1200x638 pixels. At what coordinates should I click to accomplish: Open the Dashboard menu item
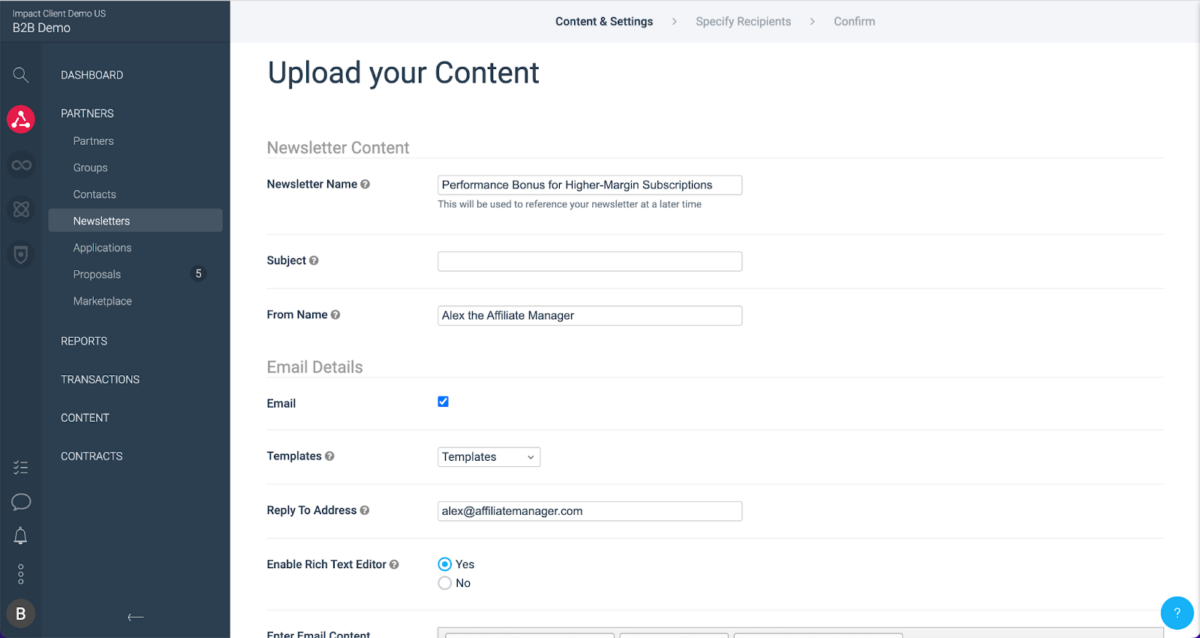click(x=91, y=74)
